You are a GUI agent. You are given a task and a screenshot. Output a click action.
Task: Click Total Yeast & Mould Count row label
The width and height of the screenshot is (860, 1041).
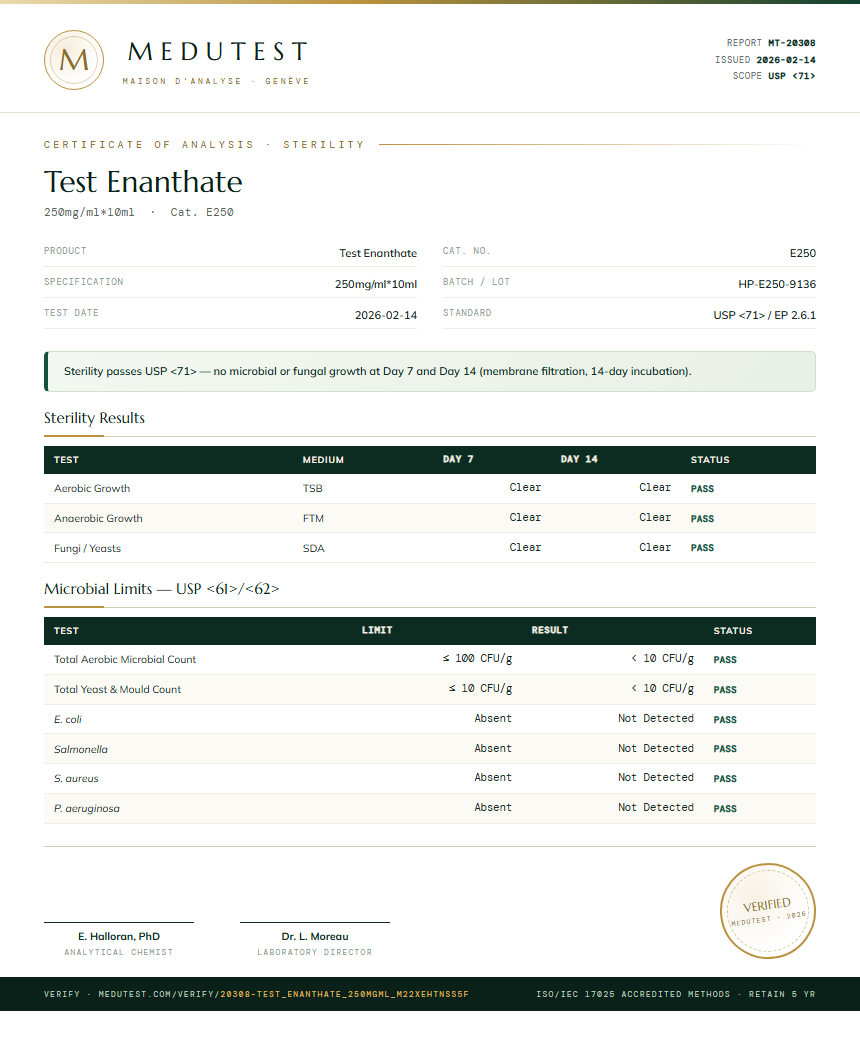117,690
